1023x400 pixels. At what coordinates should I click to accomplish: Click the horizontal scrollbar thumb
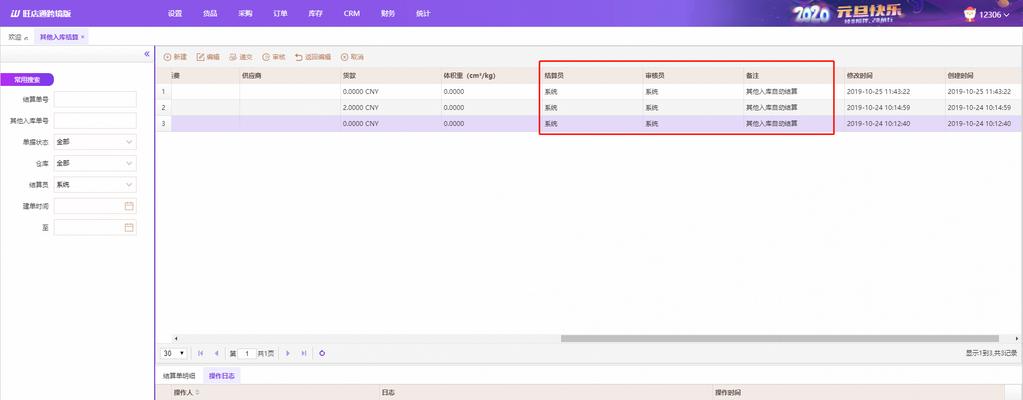[x=780, y=338]
